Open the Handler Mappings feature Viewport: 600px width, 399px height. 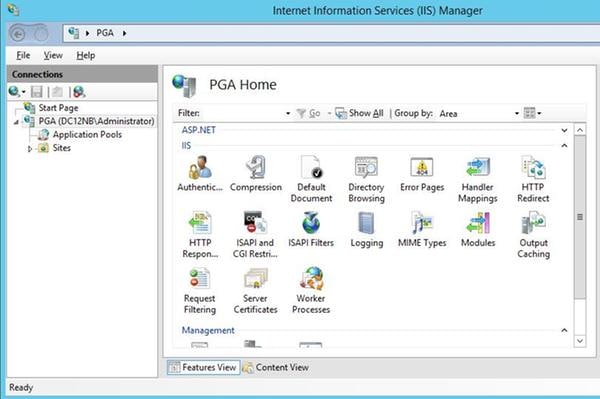tap(478, 179)
